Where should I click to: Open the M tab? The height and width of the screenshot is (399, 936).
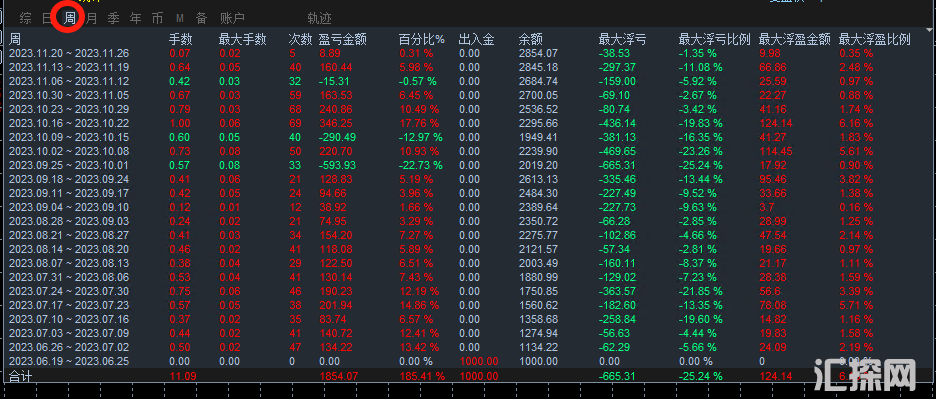coord(180,19)
